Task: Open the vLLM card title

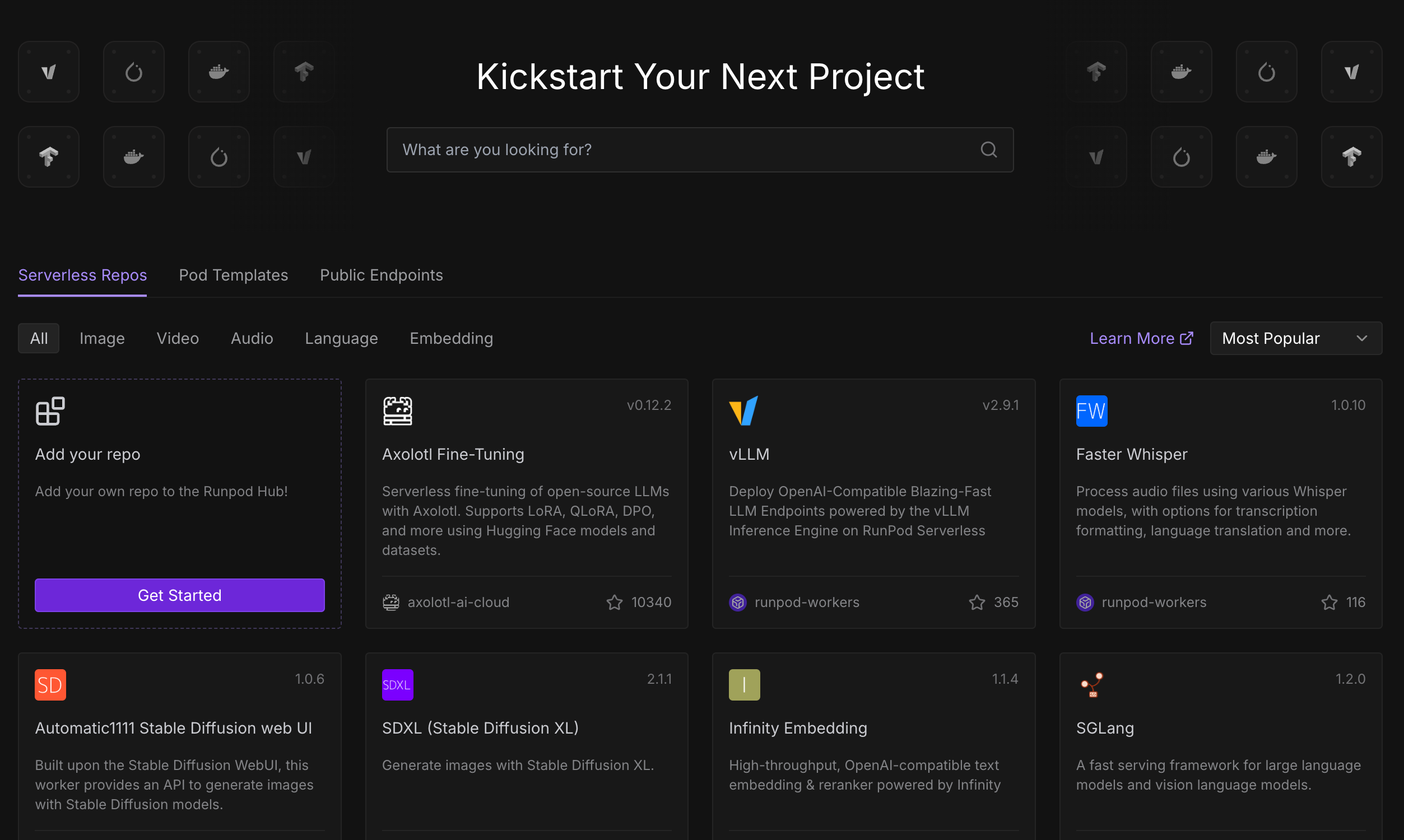Action: point(749,455)
